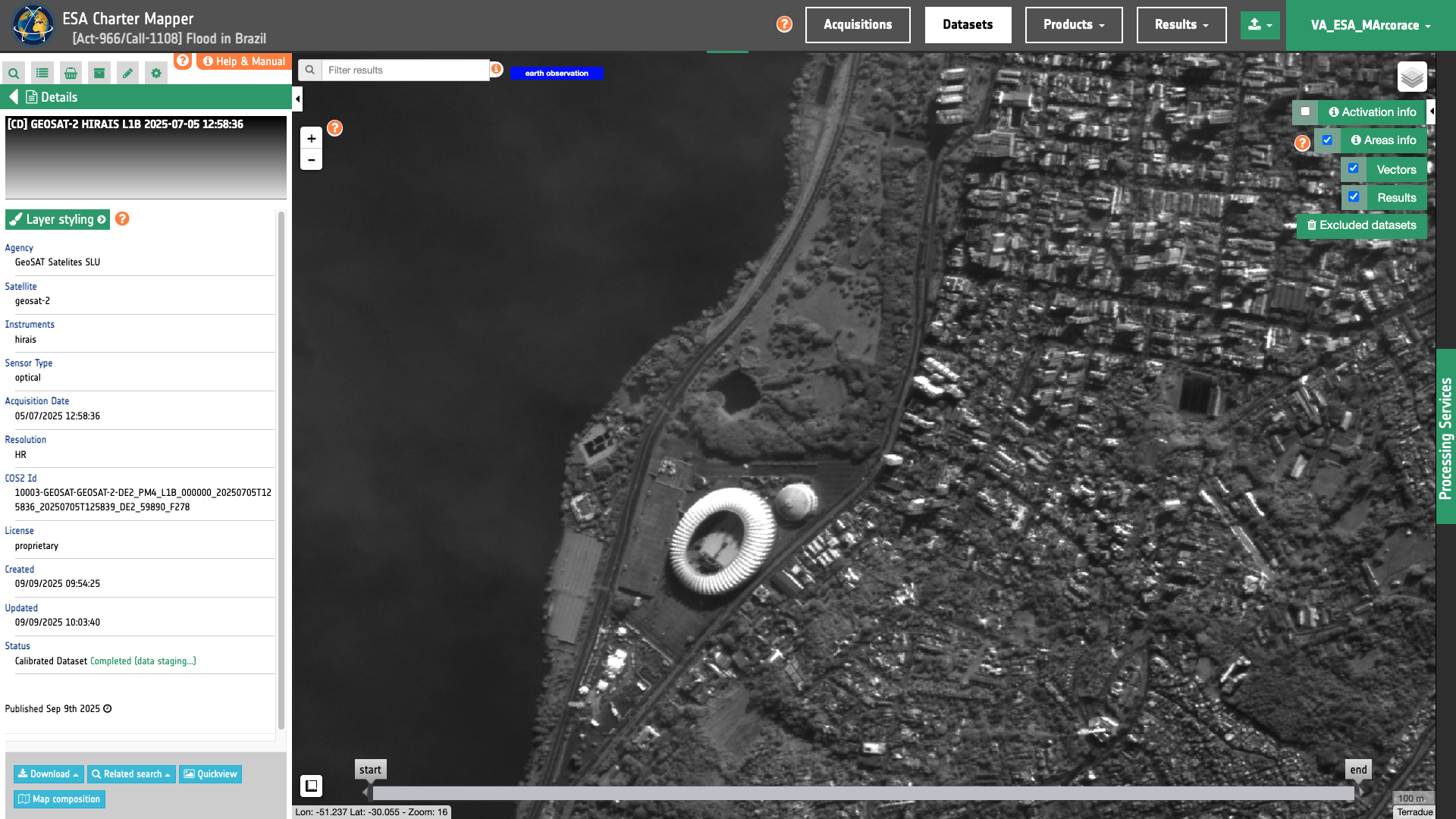Expand the Products dropdown menu

click(x=1073, y=25)
